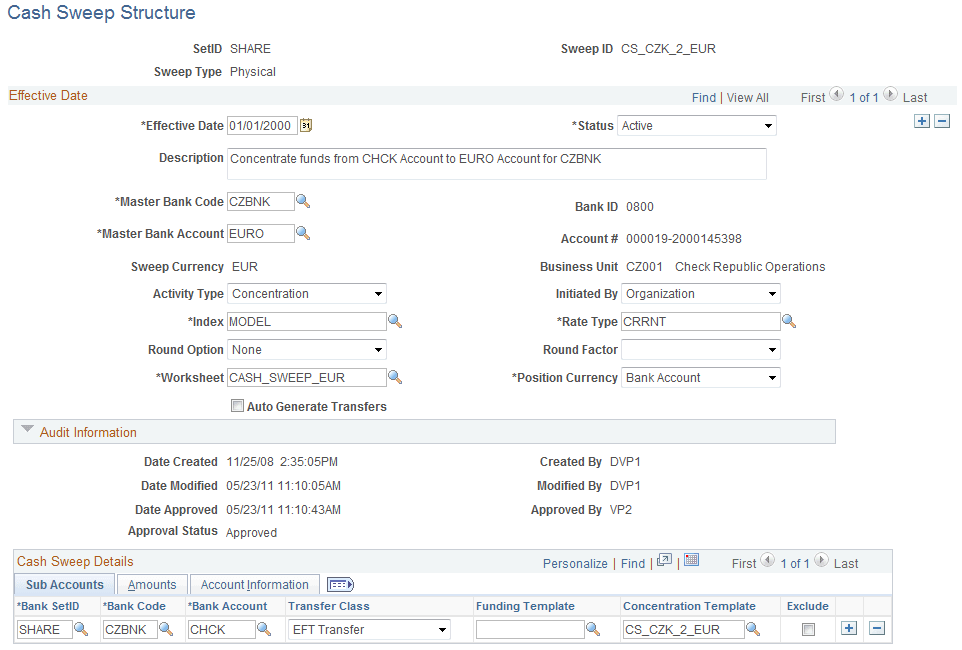Change the Status dropdown from Active
The image size is (962, 650).
point(770,125)
